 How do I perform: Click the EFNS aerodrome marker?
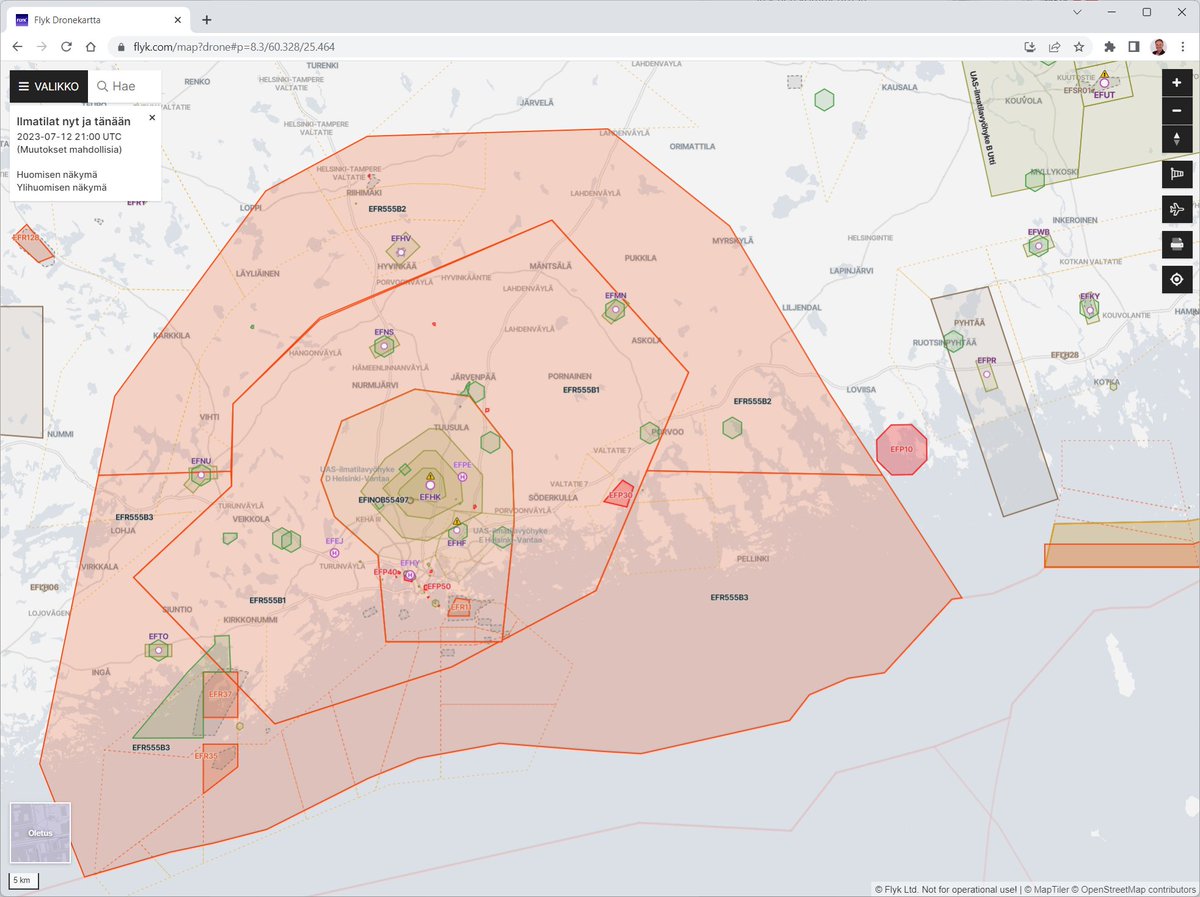(383, 346)
